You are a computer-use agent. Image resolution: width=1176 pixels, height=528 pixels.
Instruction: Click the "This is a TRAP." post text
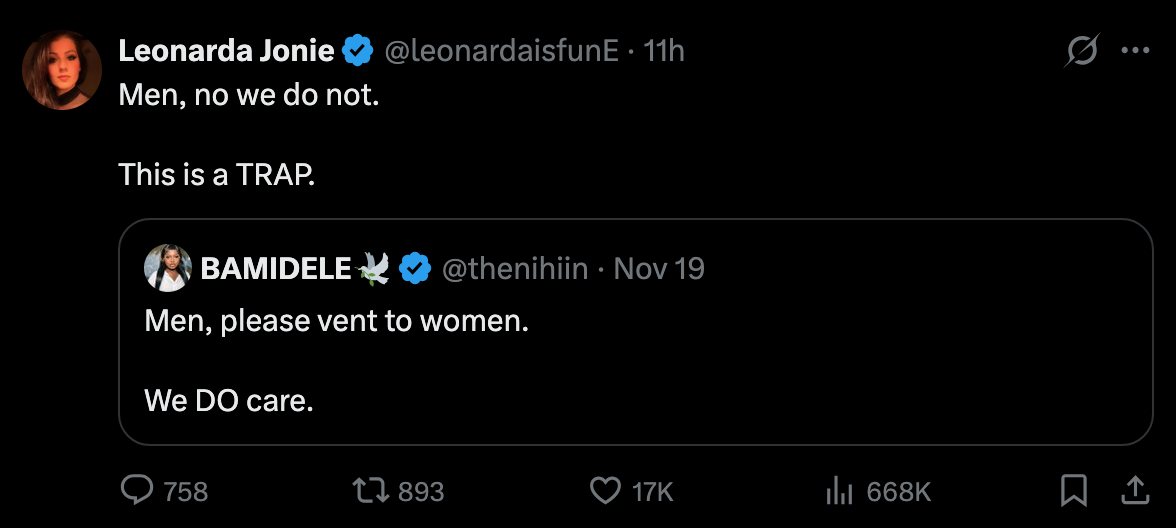click(217, 175)
